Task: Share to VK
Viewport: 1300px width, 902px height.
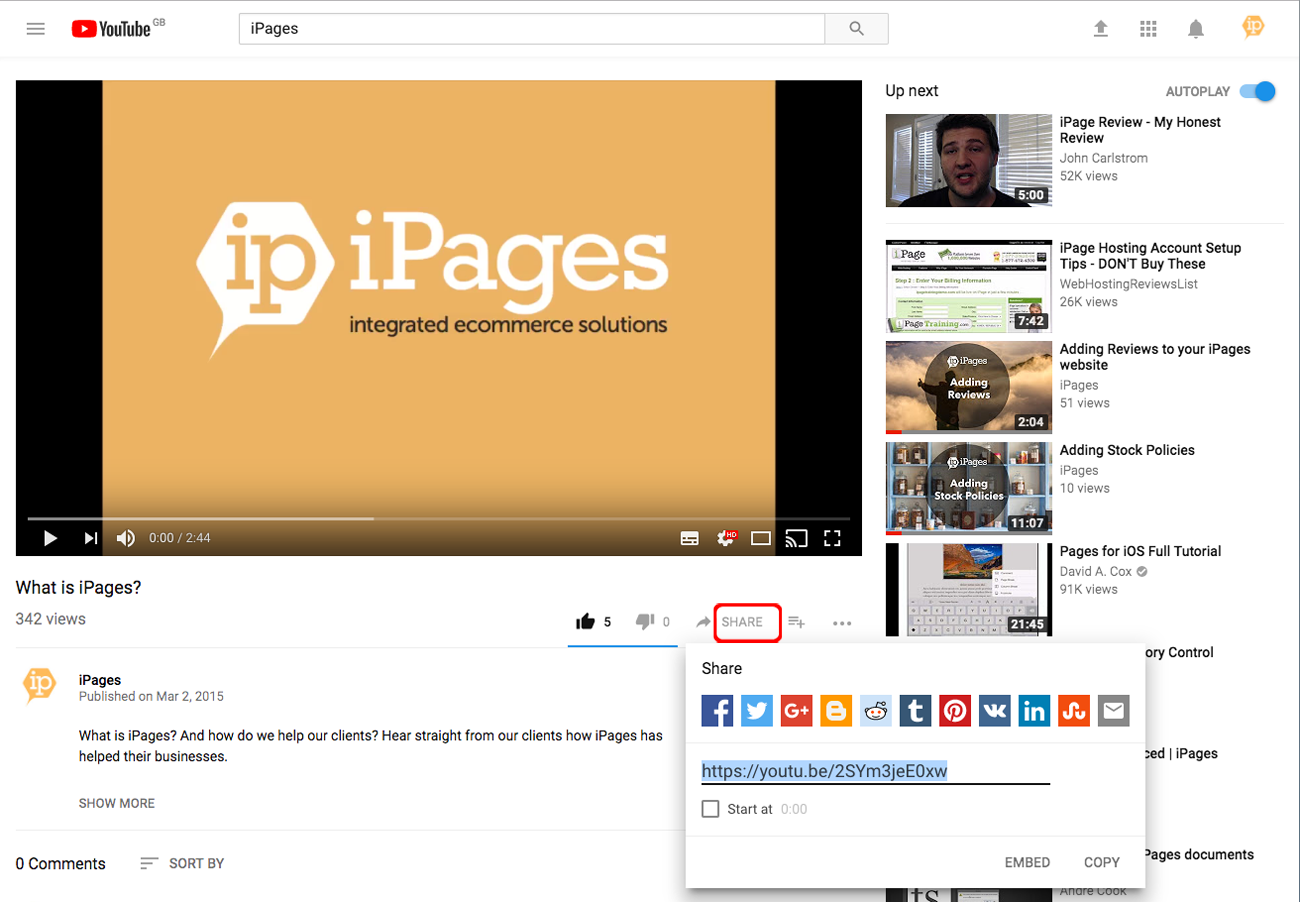Action: tap(995, 711)
